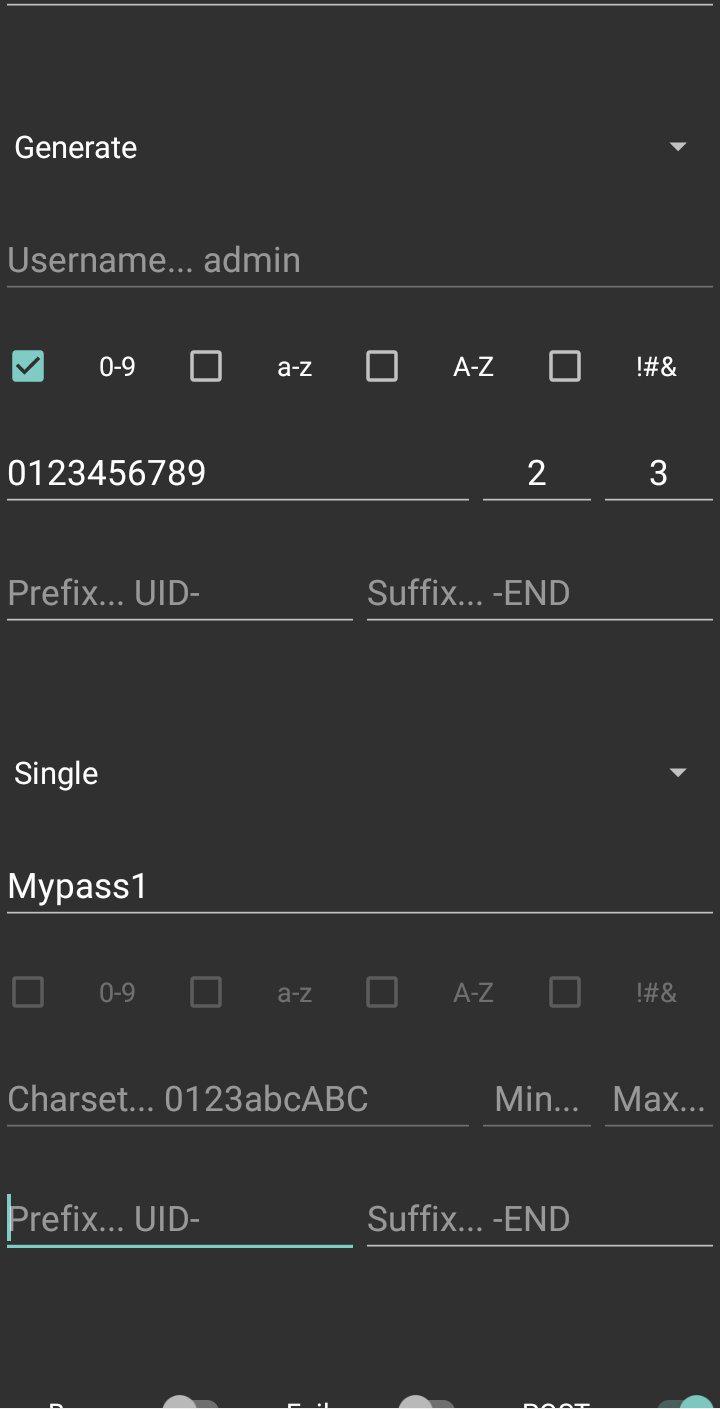
Task: Focus the Suffix field below the 0123456789 charset
Action: [x=539, y=594]
